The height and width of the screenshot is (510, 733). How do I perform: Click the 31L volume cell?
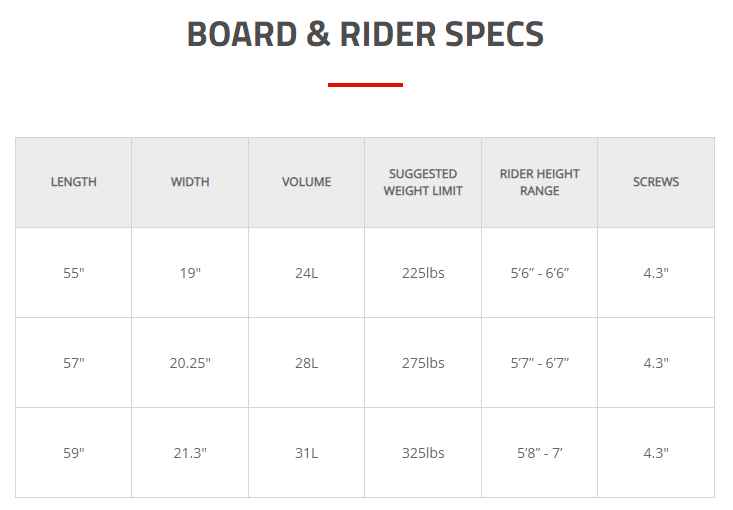click(x=306, y=453)
